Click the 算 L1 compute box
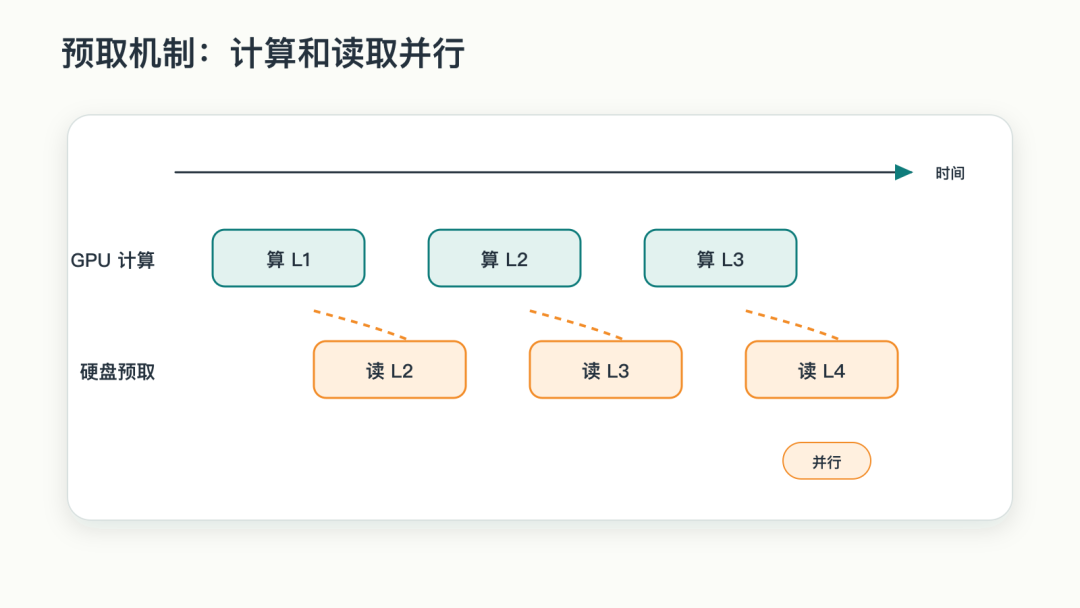1080x608 pixels. click(x=288, y=258)
